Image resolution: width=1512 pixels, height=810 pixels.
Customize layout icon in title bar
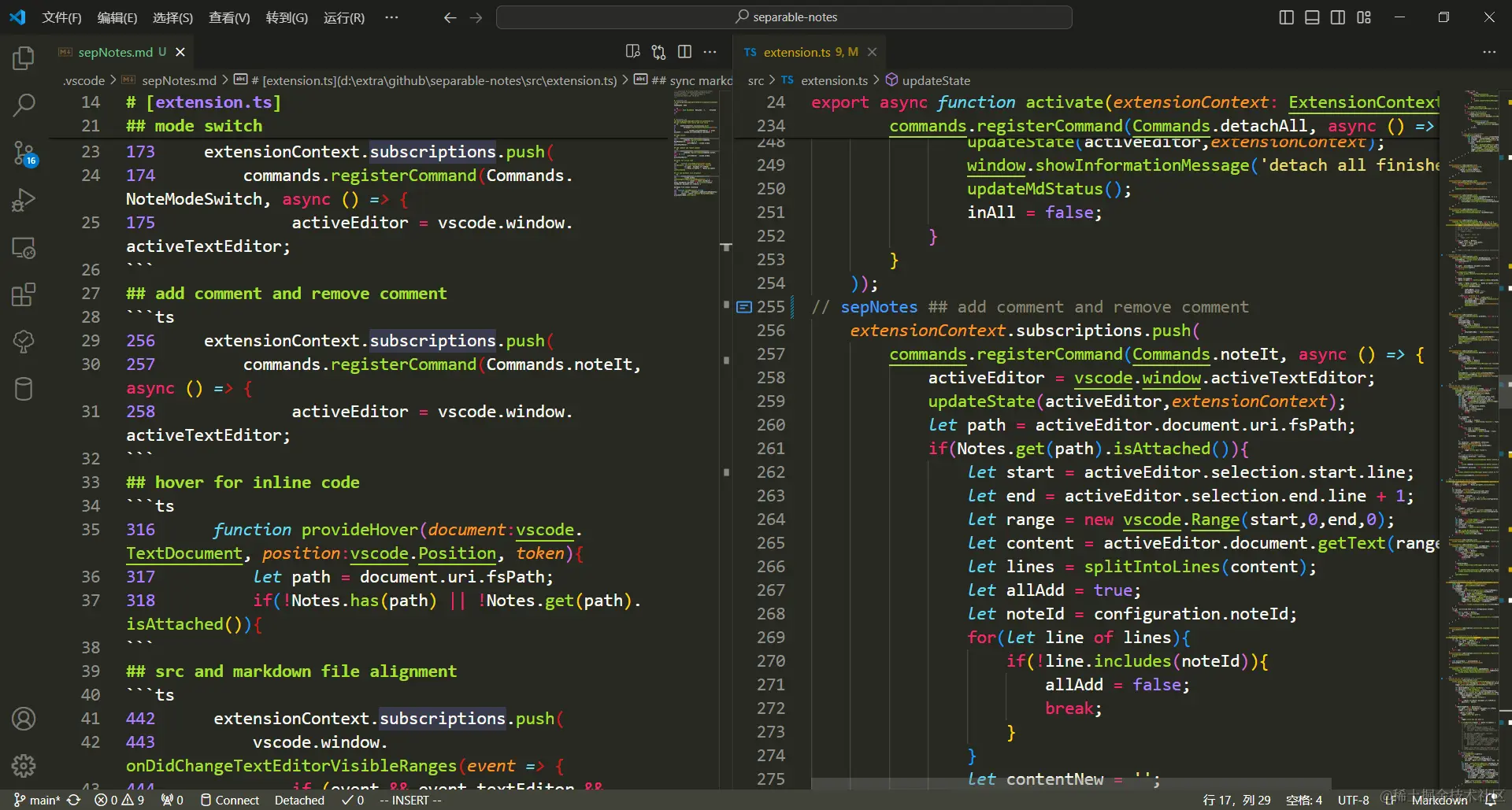click(x=1364, y=17)
